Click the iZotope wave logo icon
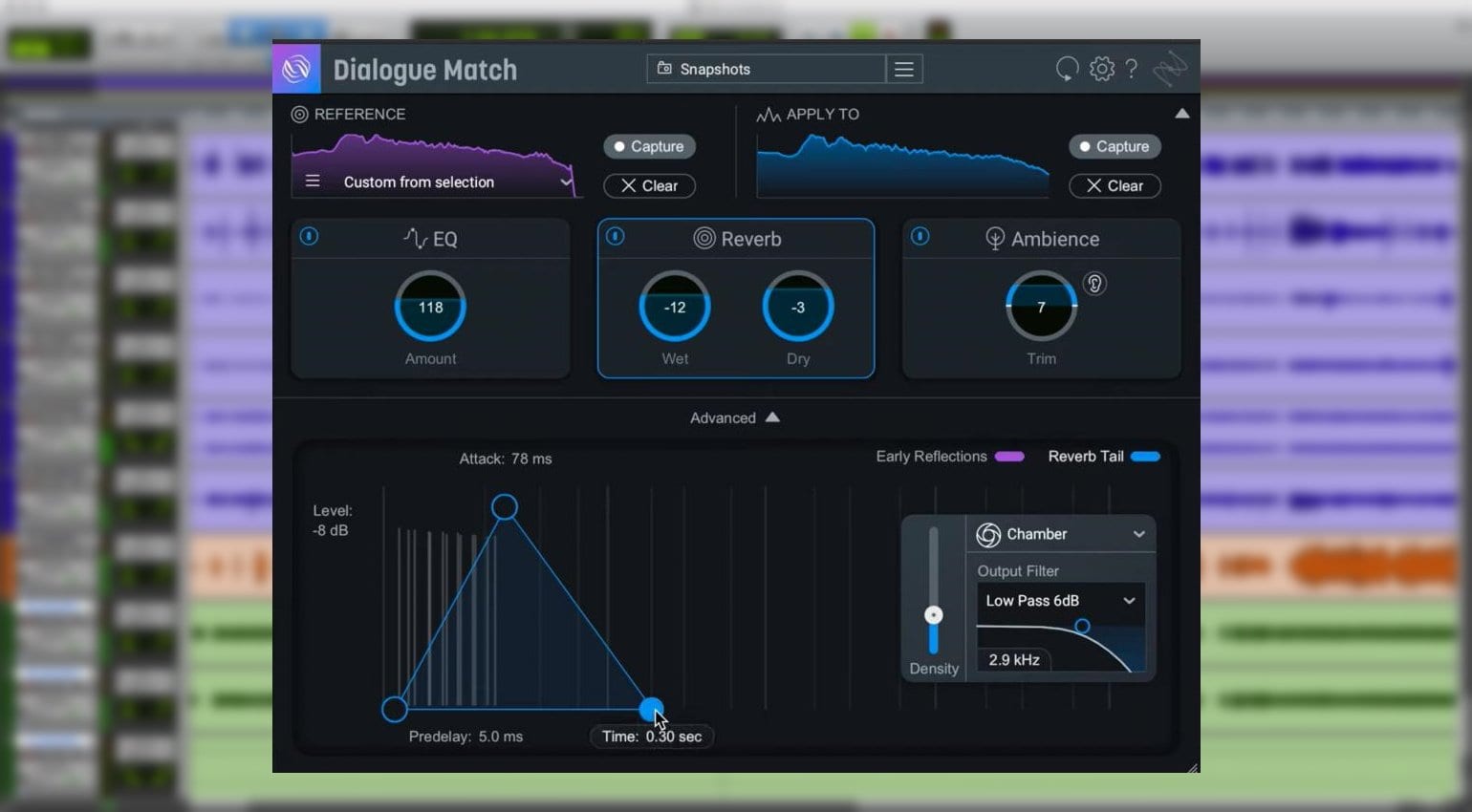Screen dimensions: 1472x812 1170,69
